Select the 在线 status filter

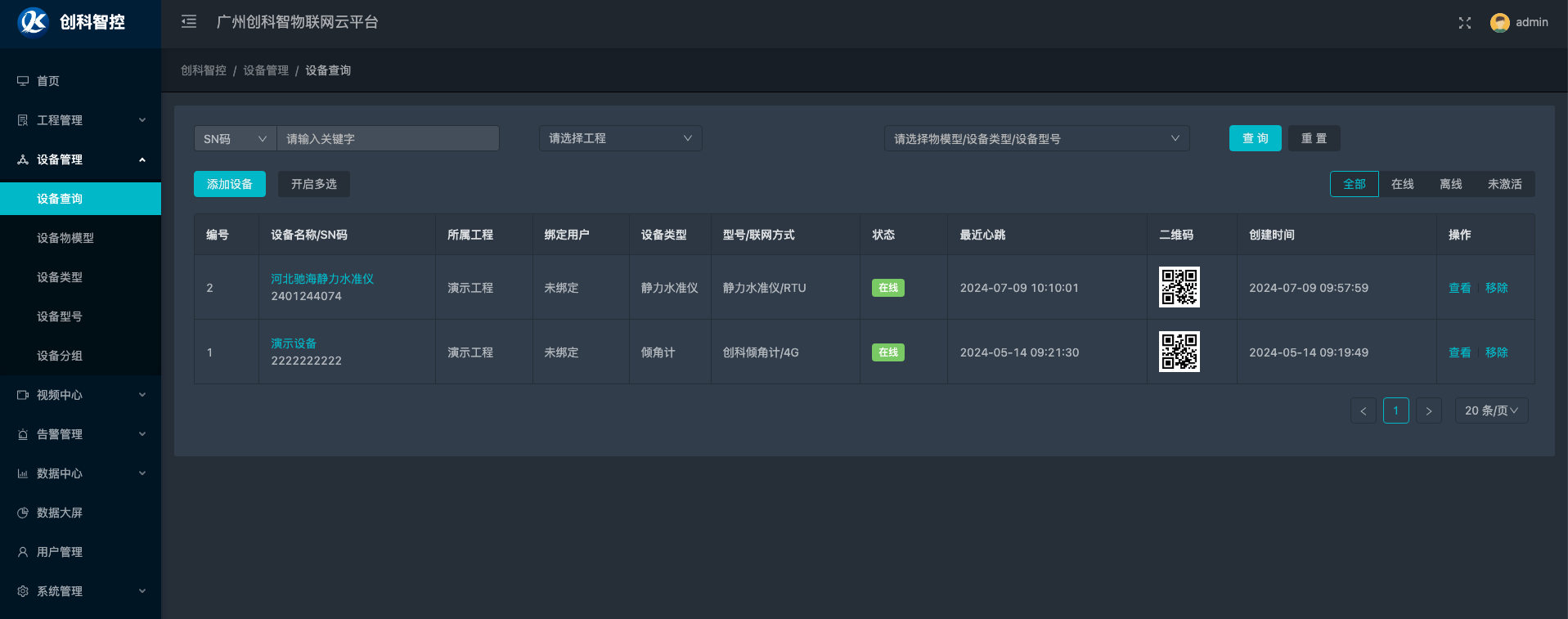coord(1403,184)
